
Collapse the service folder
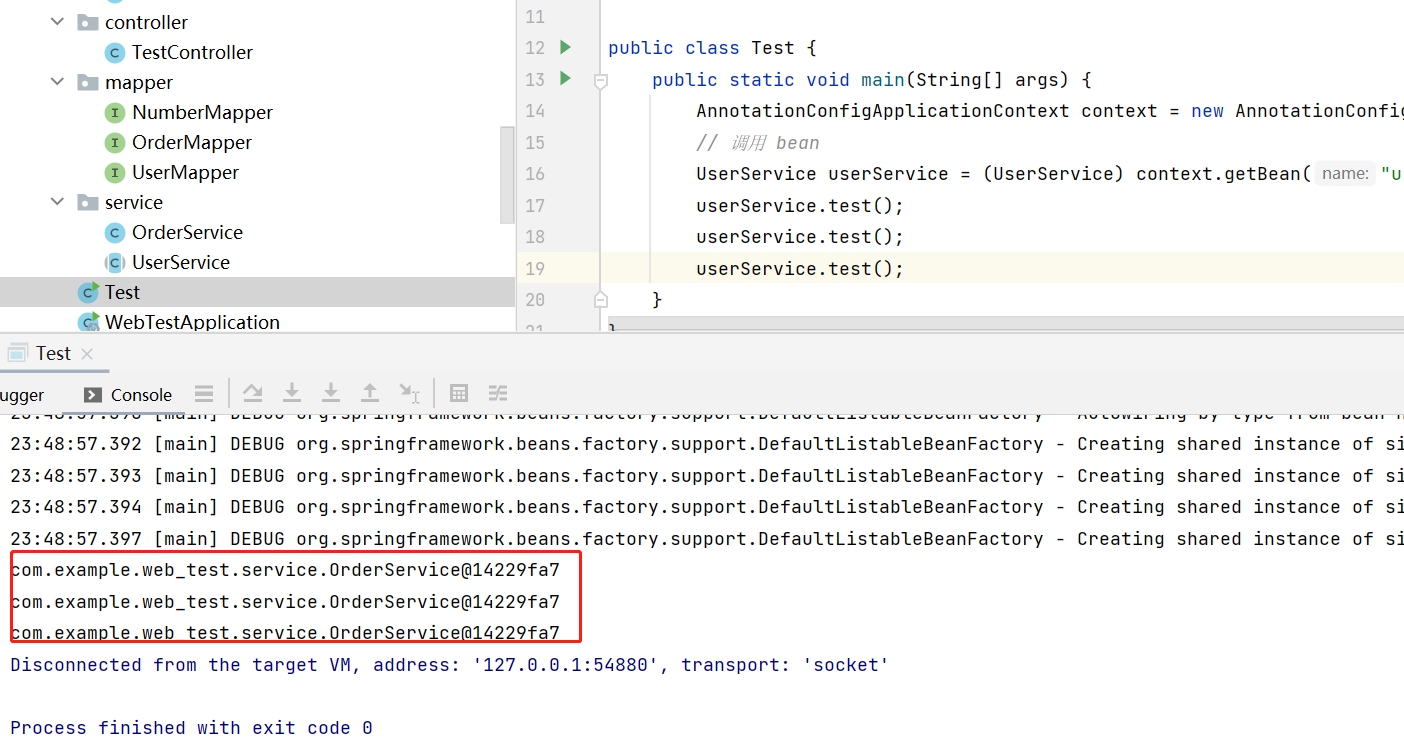click(x=58, y=202)
